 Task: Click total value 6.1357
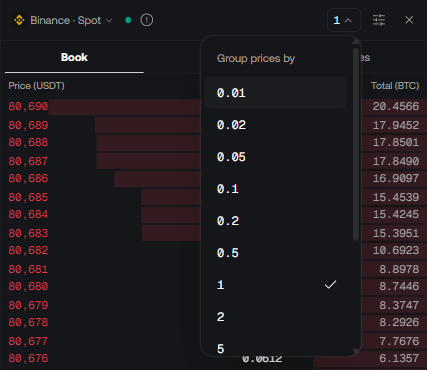tap(399, 358)
